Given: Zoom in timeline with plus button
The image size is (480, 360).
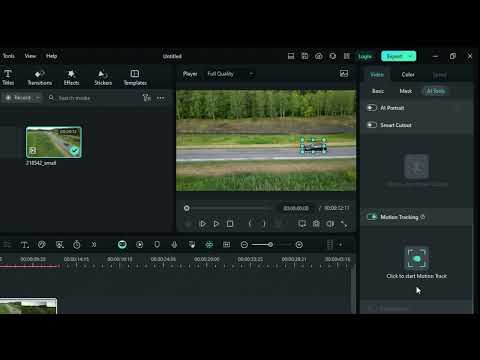Looking at the screenshot, I should [x=299, y=245].
